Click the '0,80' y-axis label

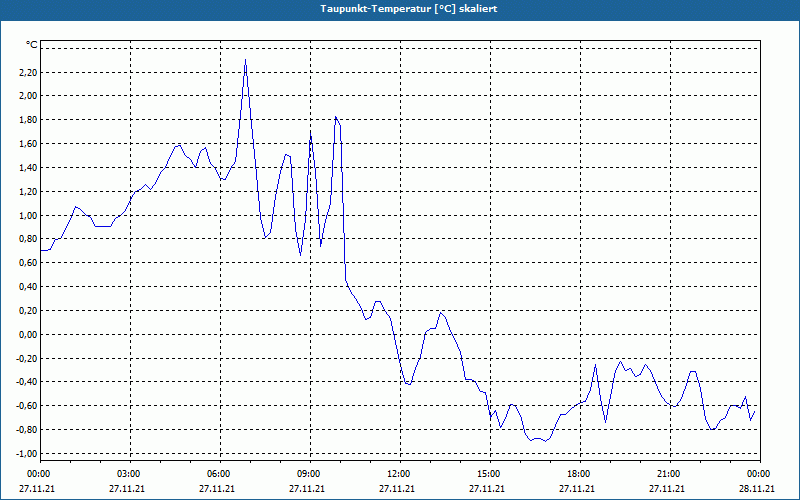pos(27,239)
